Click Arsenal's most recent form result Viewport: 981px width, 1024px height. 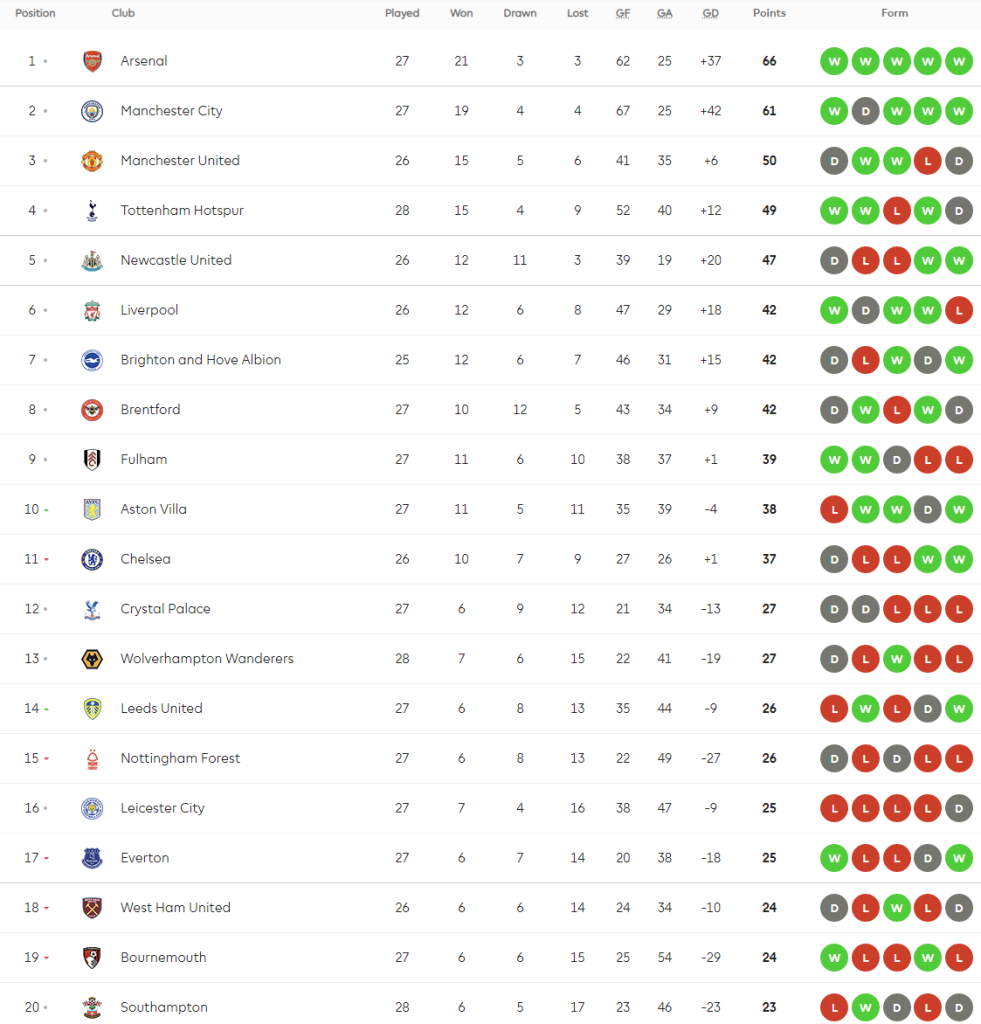[958, 61]
